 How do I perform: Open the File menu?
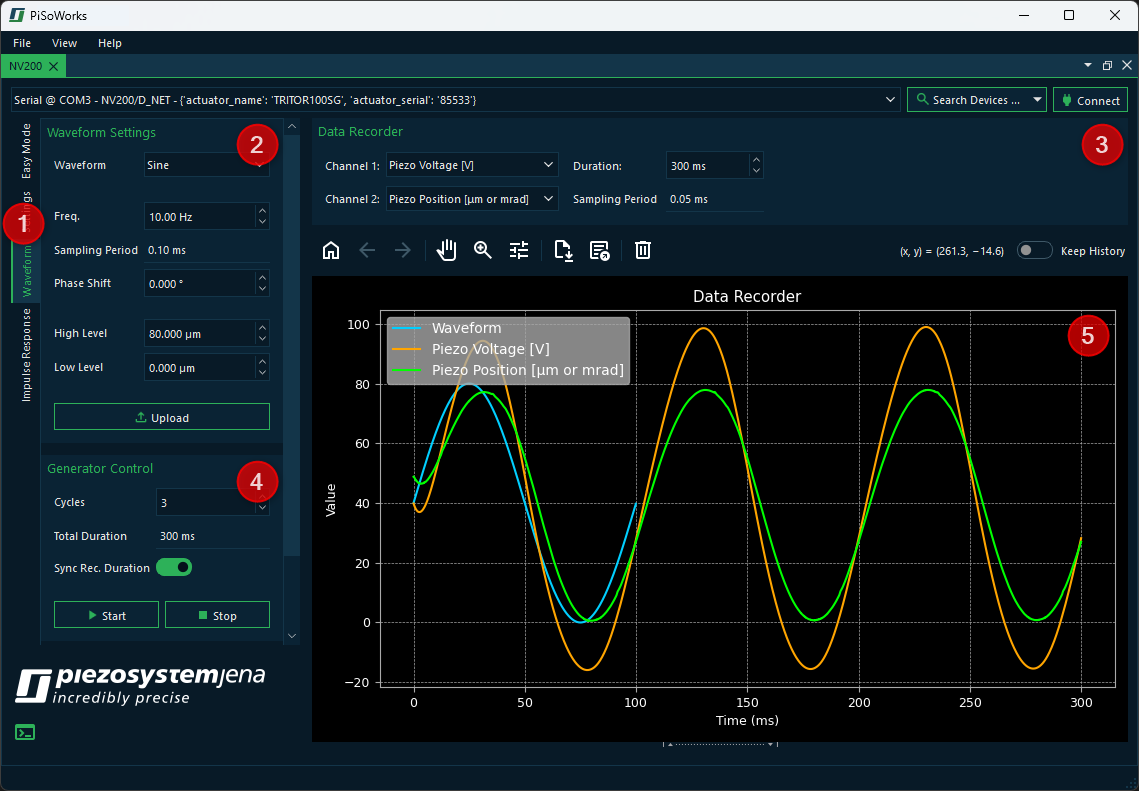22,43
